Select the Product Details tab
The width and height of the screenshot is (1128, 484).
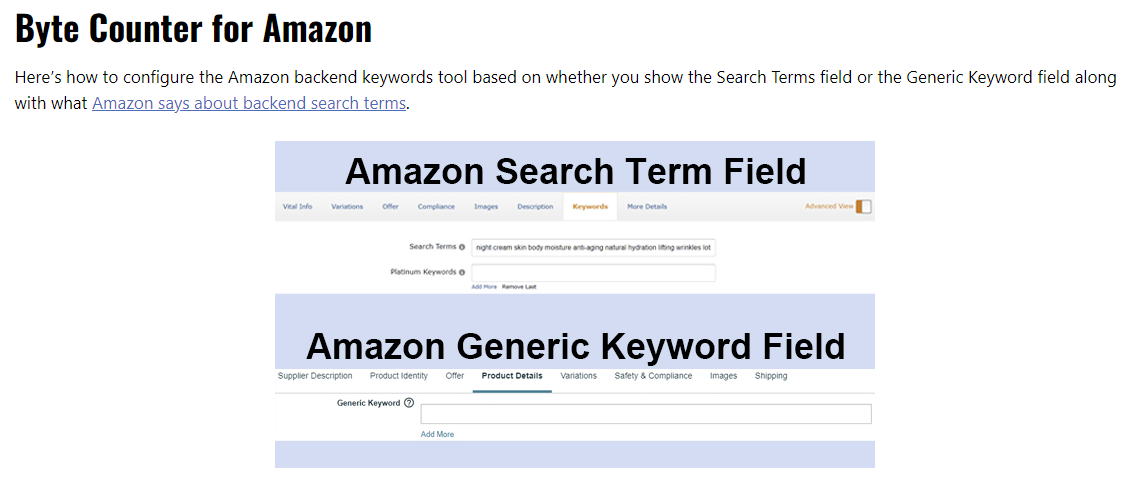[x=512, y=376]
